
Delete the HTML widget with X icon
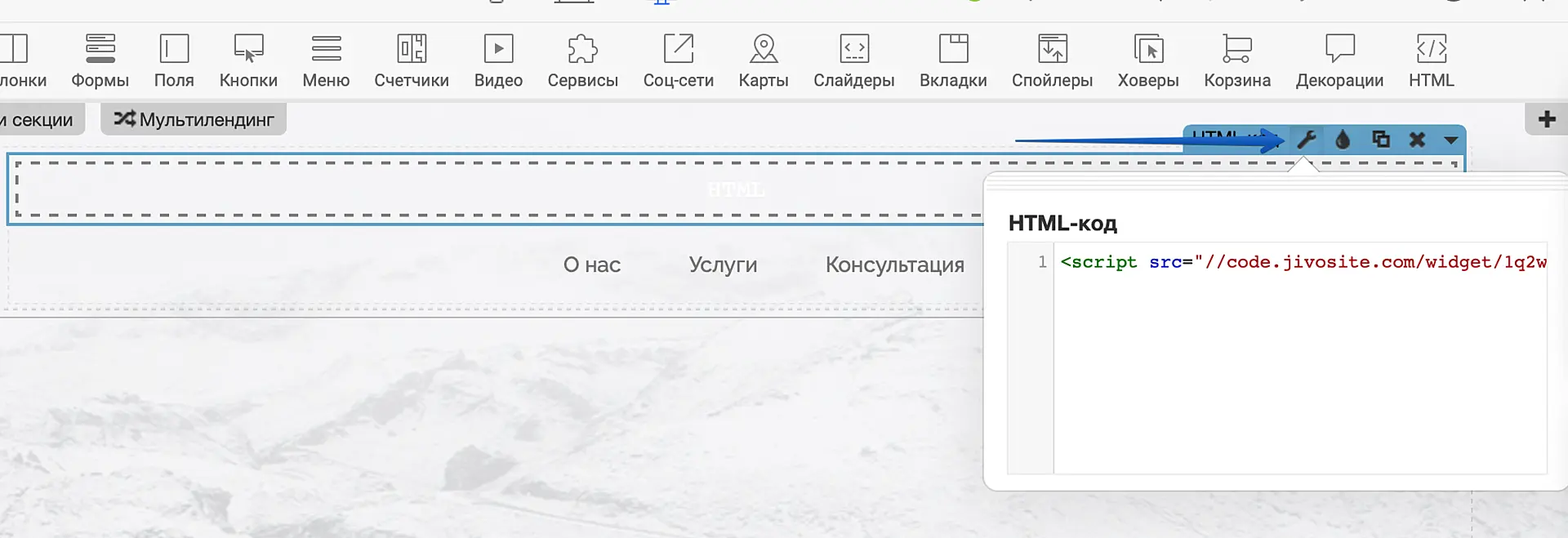(x=1417, y=140)
